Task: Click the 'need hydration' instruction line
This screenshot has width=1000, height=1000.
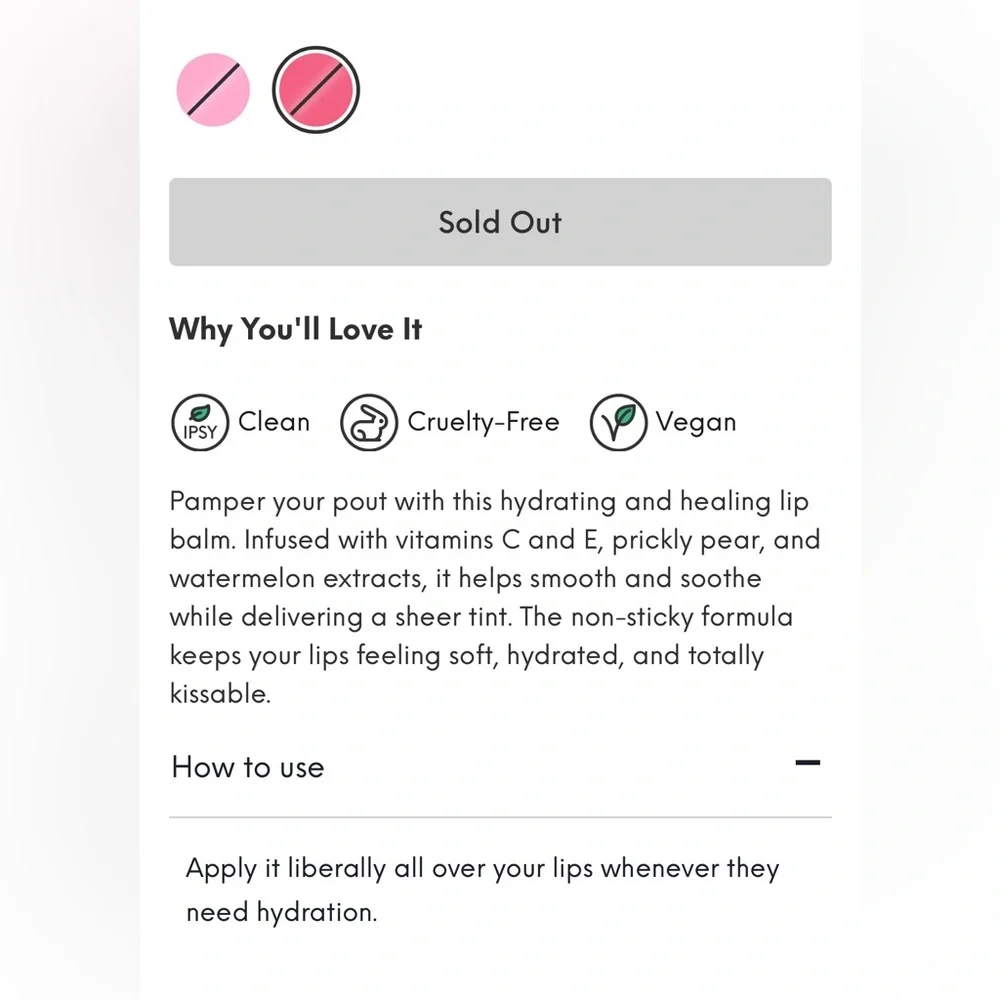Action: point(281,912)
